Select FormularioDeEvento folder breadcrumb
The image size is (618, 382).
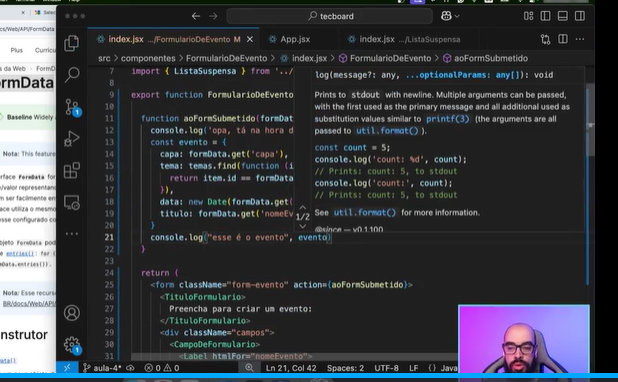click(226, 58)
